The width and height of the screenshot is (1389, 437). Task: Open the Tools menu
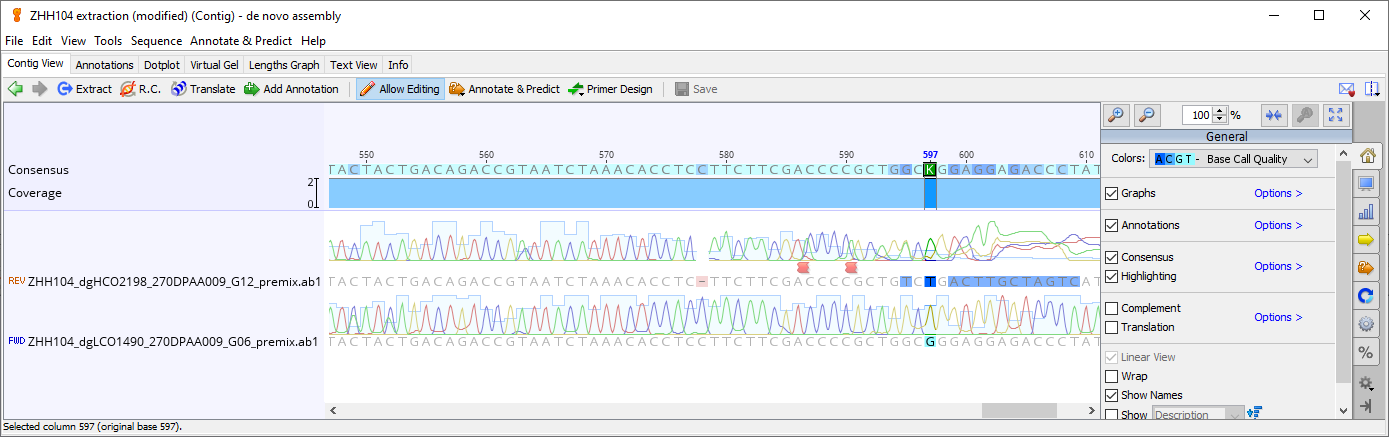tap(108, 41)
